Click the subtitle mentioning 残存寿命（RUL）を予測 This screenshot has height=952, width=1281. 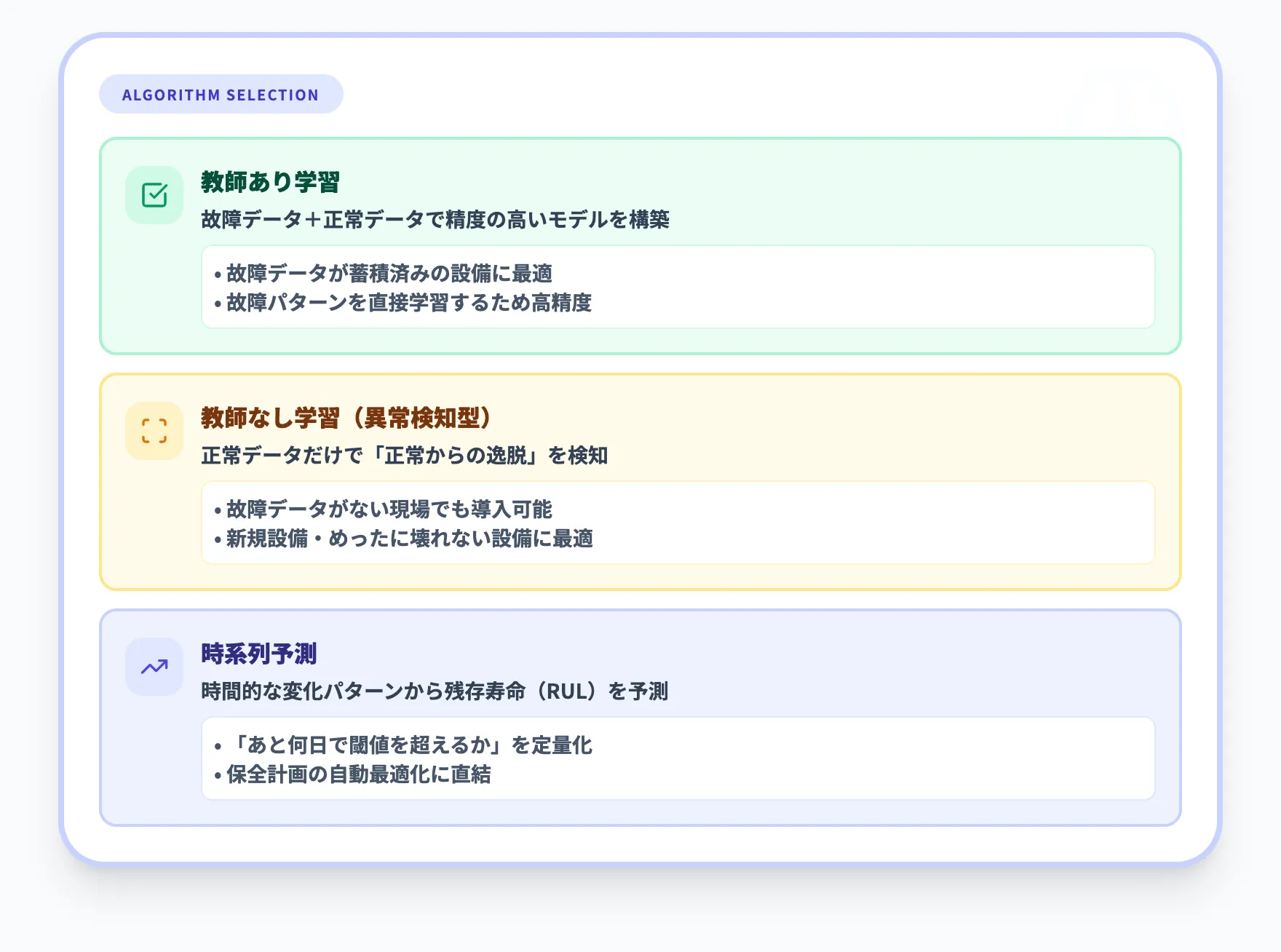[434, 691]
